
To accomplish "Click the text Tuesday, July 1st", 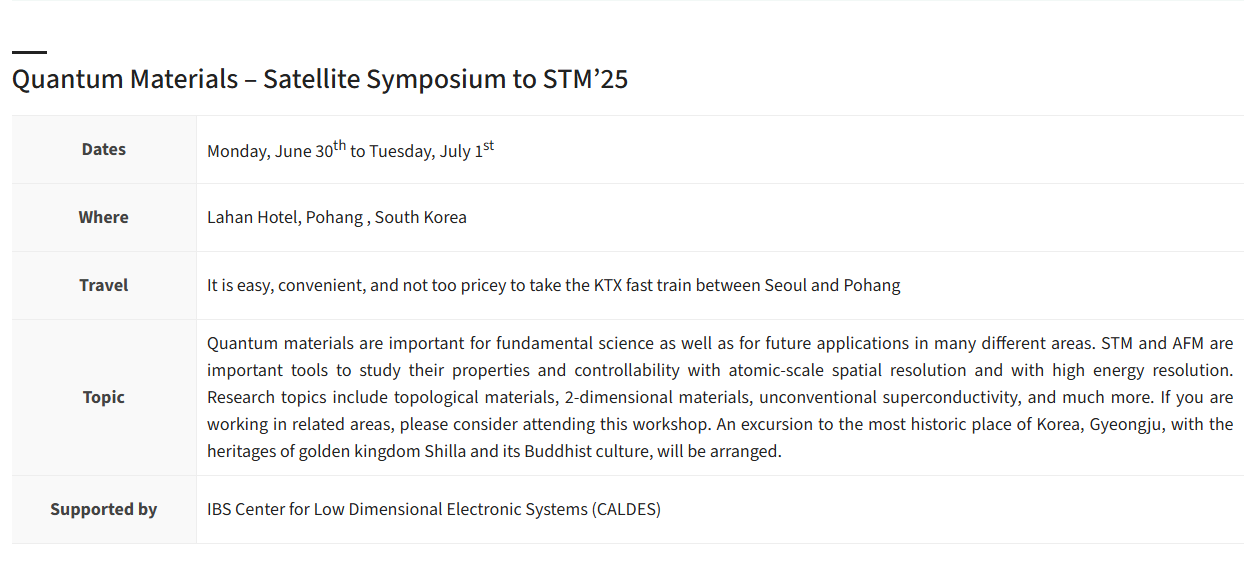I will 432,150.
